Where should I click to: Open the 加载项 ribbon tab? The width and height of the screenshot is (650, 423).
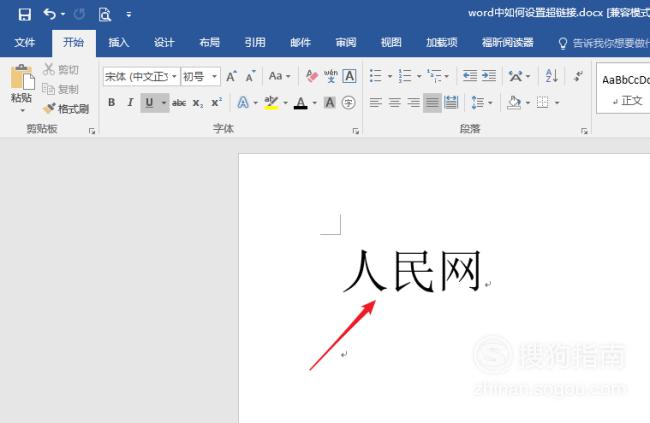tap(441, 42)
